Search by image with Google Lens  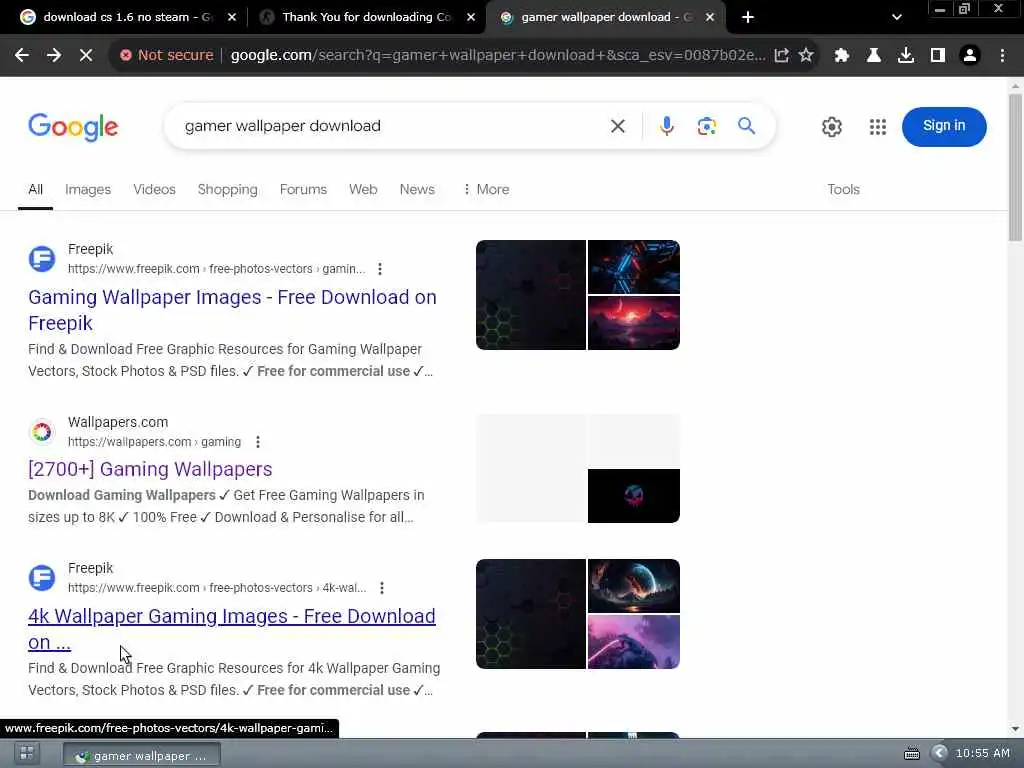[707, 126]
